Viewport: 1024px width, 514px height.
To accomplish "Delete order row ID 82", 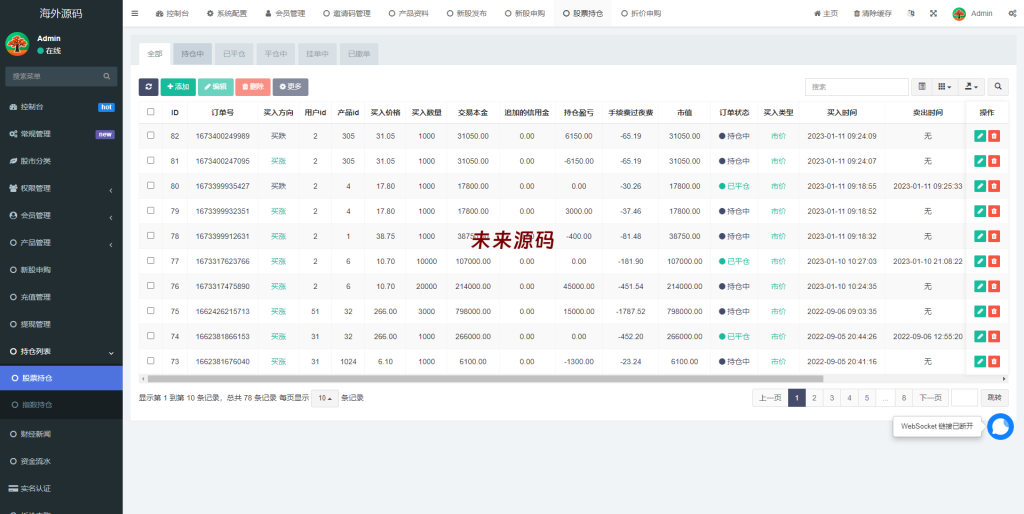I will pyautogui.click(x=994, y=136).
